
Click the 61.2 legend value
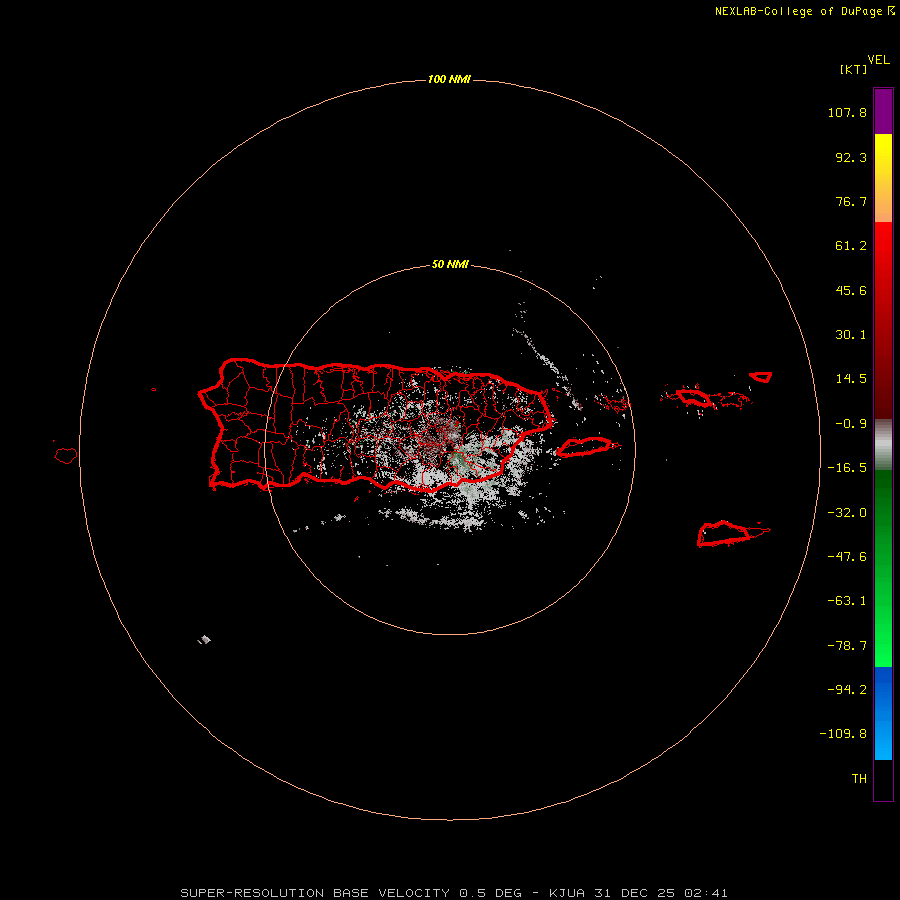(851, 246)
